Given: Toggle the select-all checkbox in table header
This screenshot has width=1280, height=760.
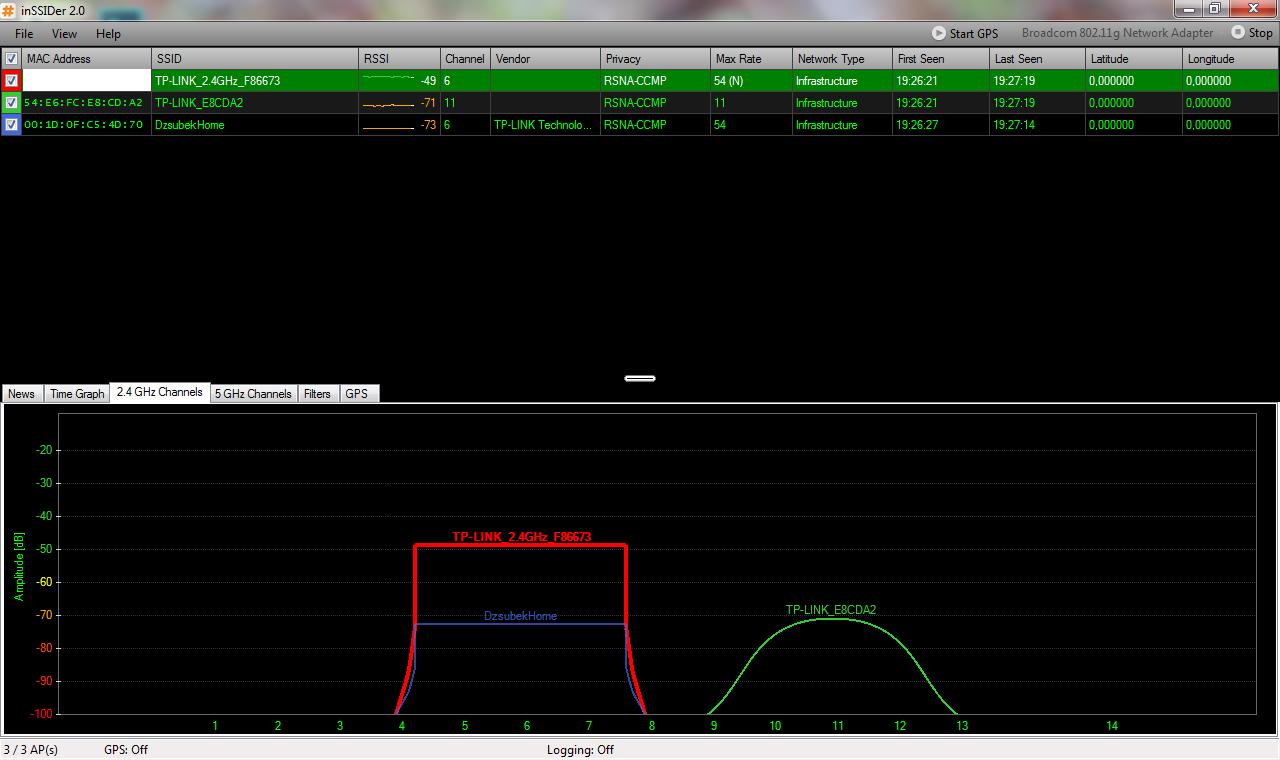Looking at the screenshot, I should 11,59.
